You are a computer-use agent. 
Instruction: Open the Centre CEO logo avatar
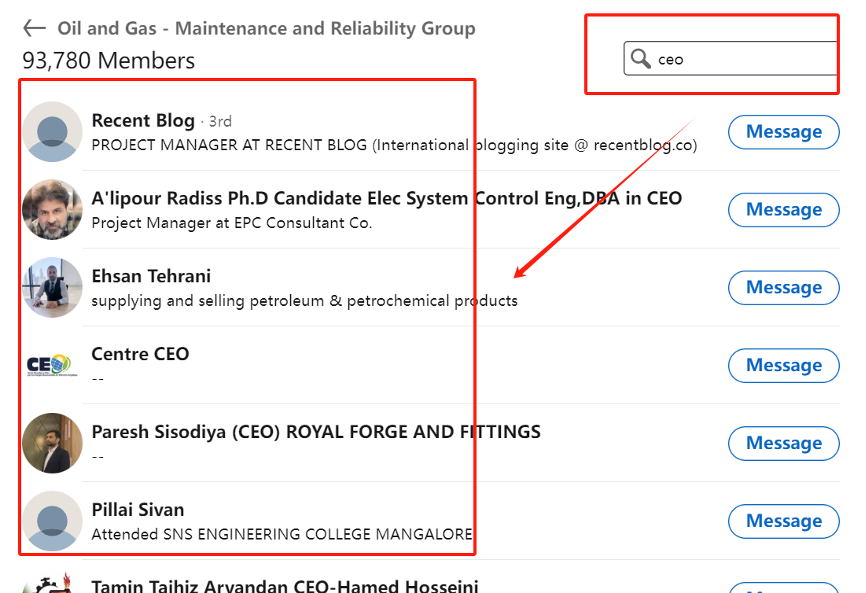pyautogui.click(x=52, y=366)
